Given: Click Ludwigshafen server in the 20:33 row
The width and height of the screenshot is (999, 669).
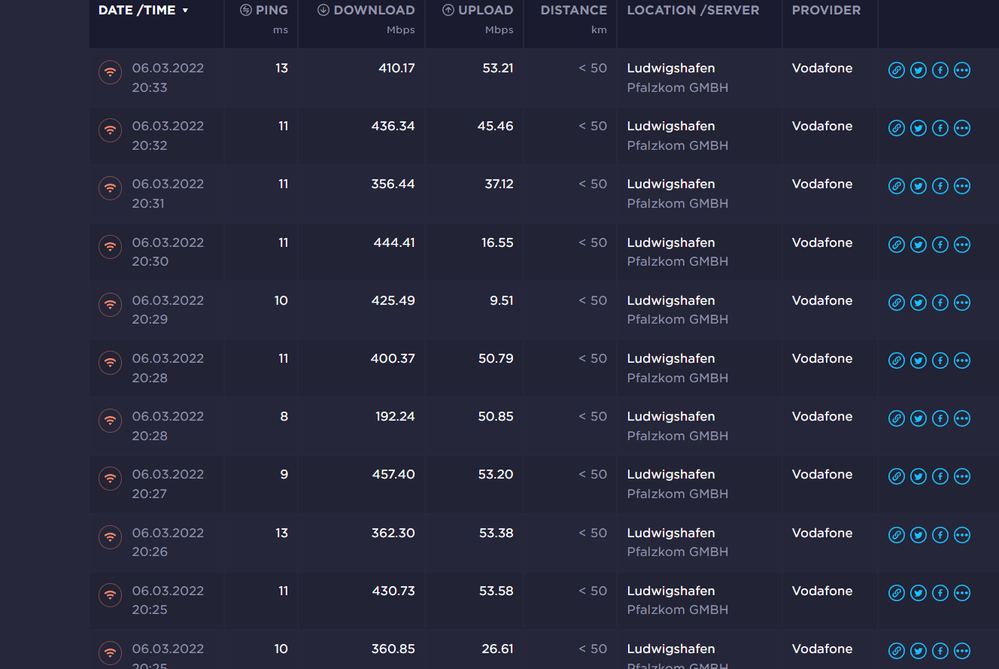Looking at the screenshot, I should (x=671, y=68).
